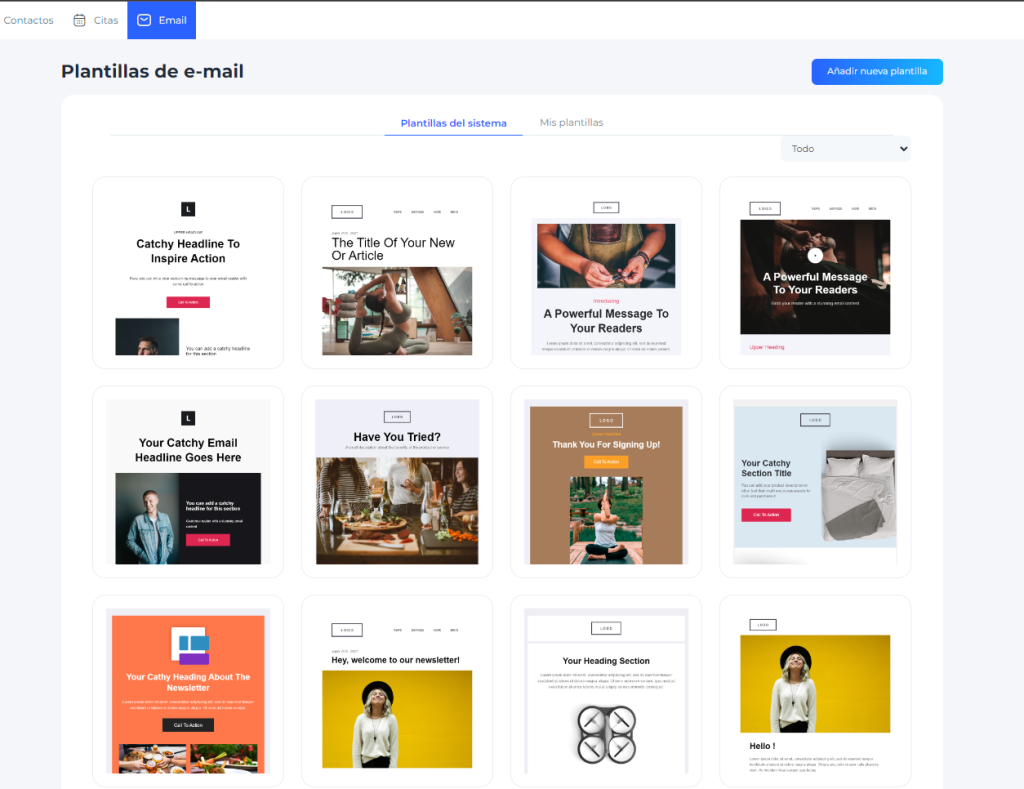
Task: Pick the Thank You For Signing Up! template
Action: point(606,481)
